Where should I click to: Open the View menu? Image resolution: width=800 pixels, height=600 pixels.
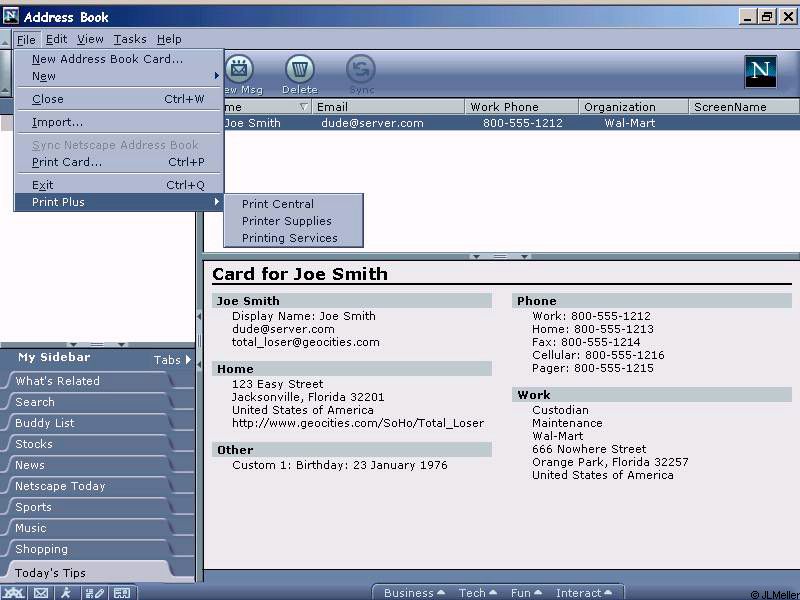pyautogui.click(x=90, y=39)
